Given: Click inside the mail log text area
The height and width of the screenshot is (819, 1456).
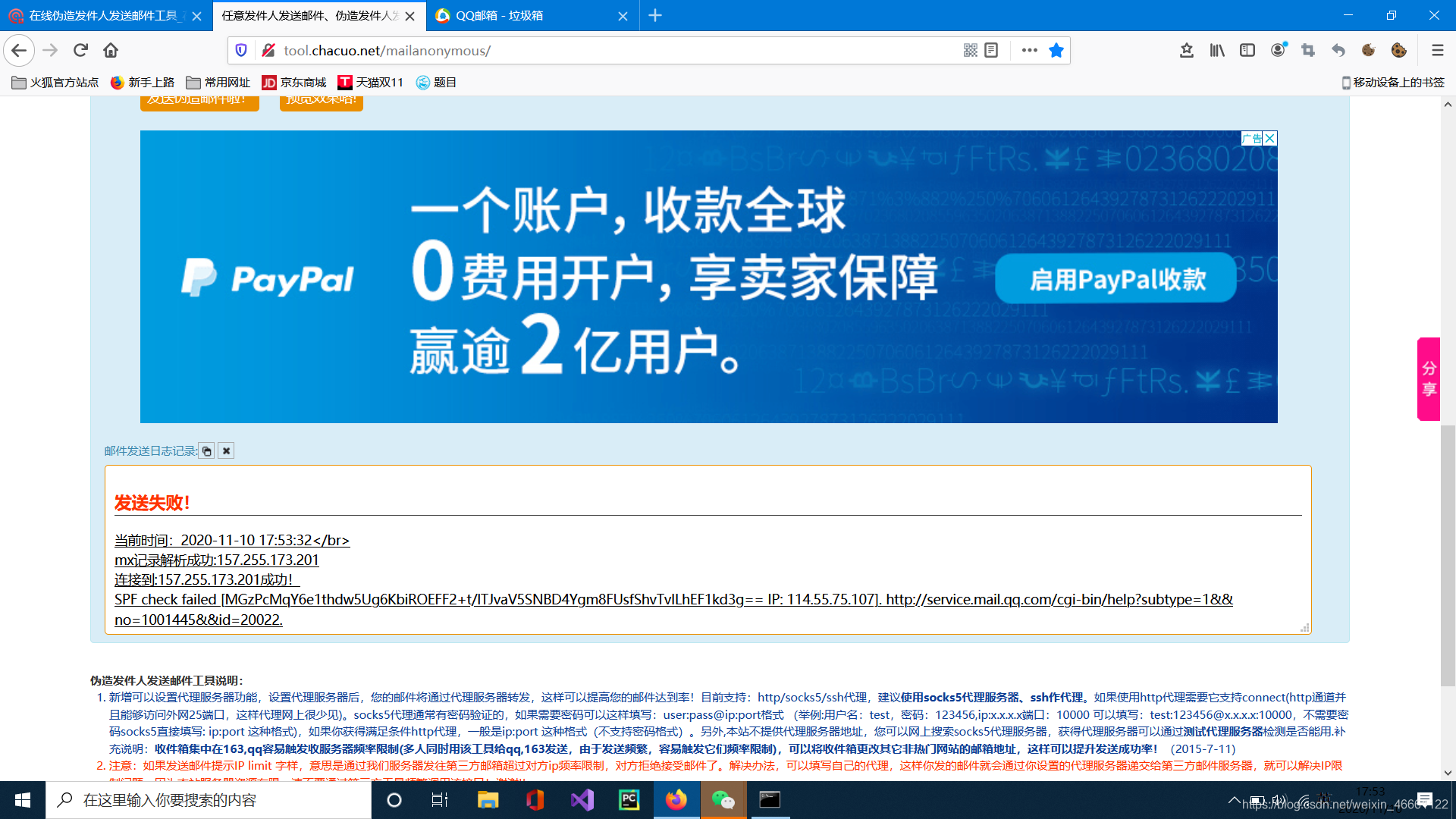Looking at the screenshot, I should click(708, 550).
